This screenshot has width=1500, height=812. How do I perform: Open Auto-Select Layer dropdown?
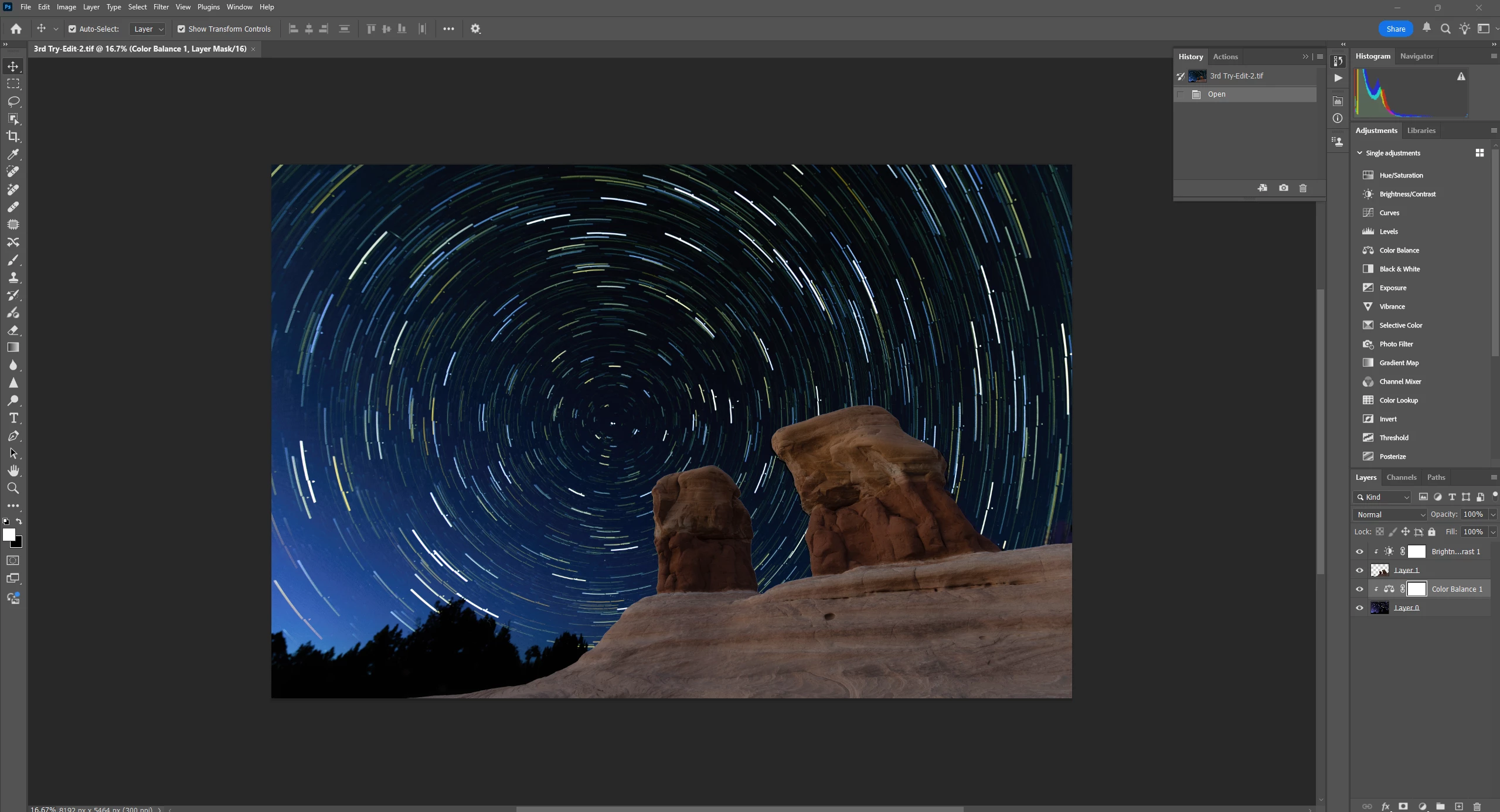point(148,29)
